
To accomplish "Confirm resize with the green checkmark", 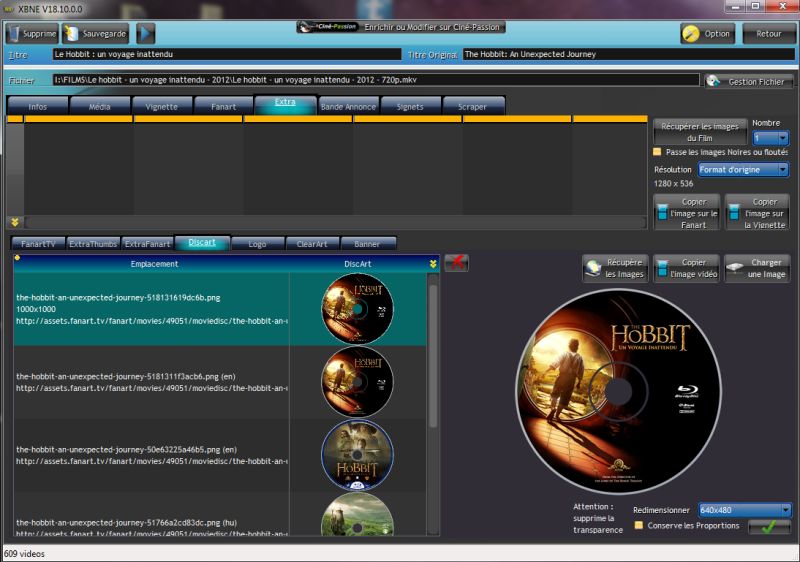I will coord(769,527).
